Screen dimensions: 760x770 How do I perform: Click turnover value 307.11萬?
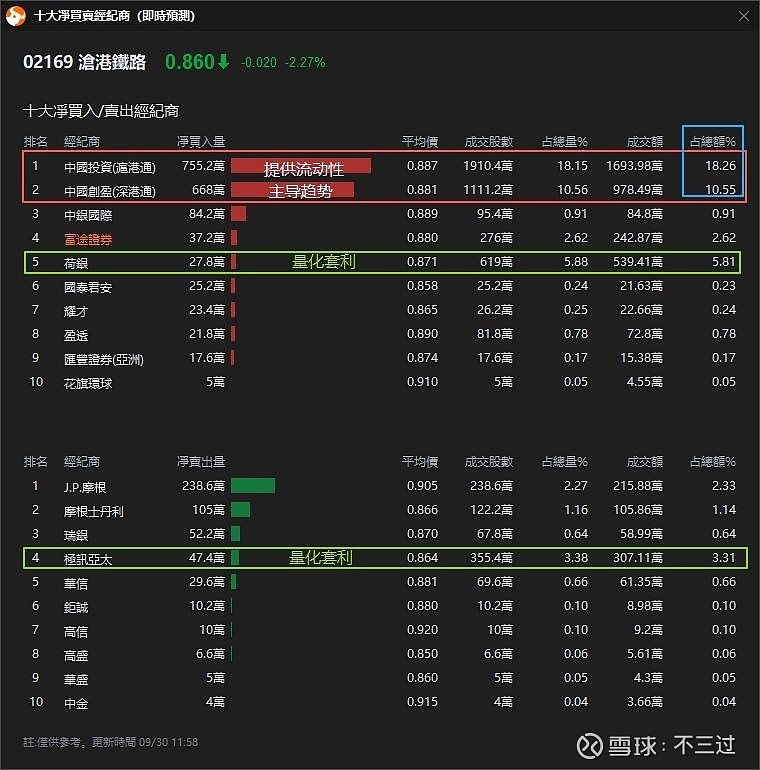coord(638,558)
